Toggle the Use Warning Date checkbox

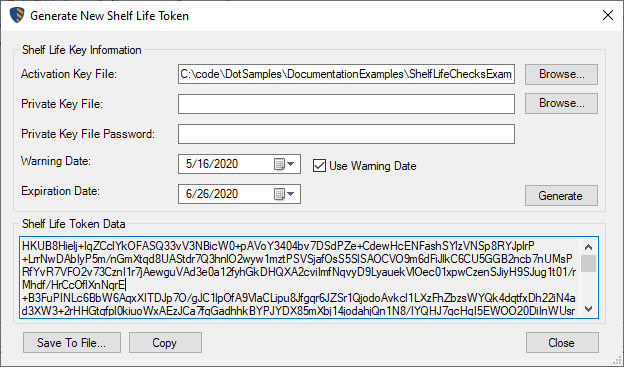(x=319, y=166)
